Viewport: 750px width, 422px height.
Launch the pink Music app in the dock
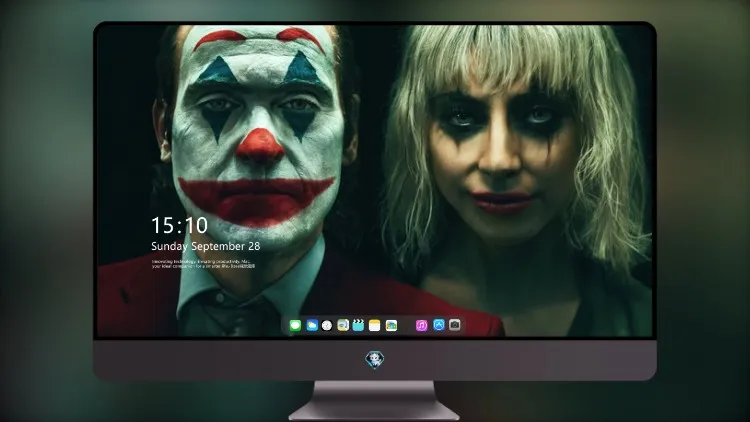421,325
